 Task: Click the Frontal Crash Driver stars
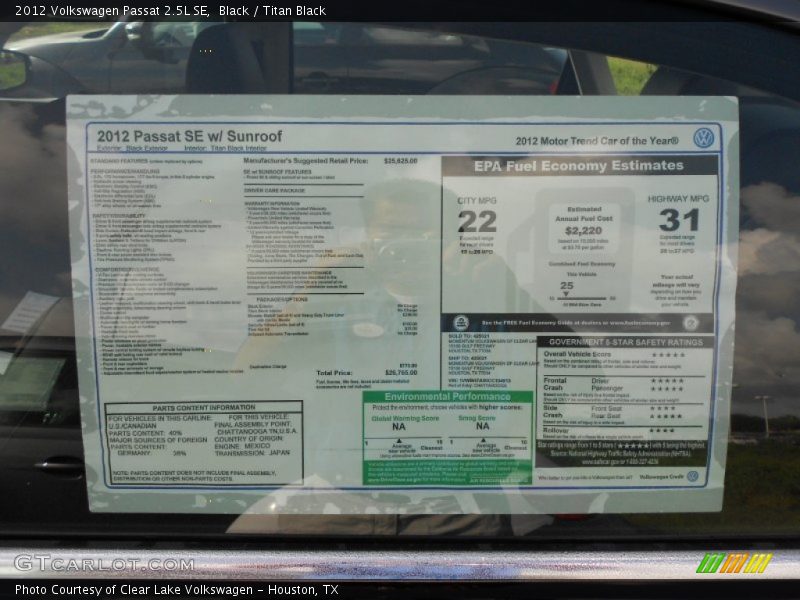667,381
